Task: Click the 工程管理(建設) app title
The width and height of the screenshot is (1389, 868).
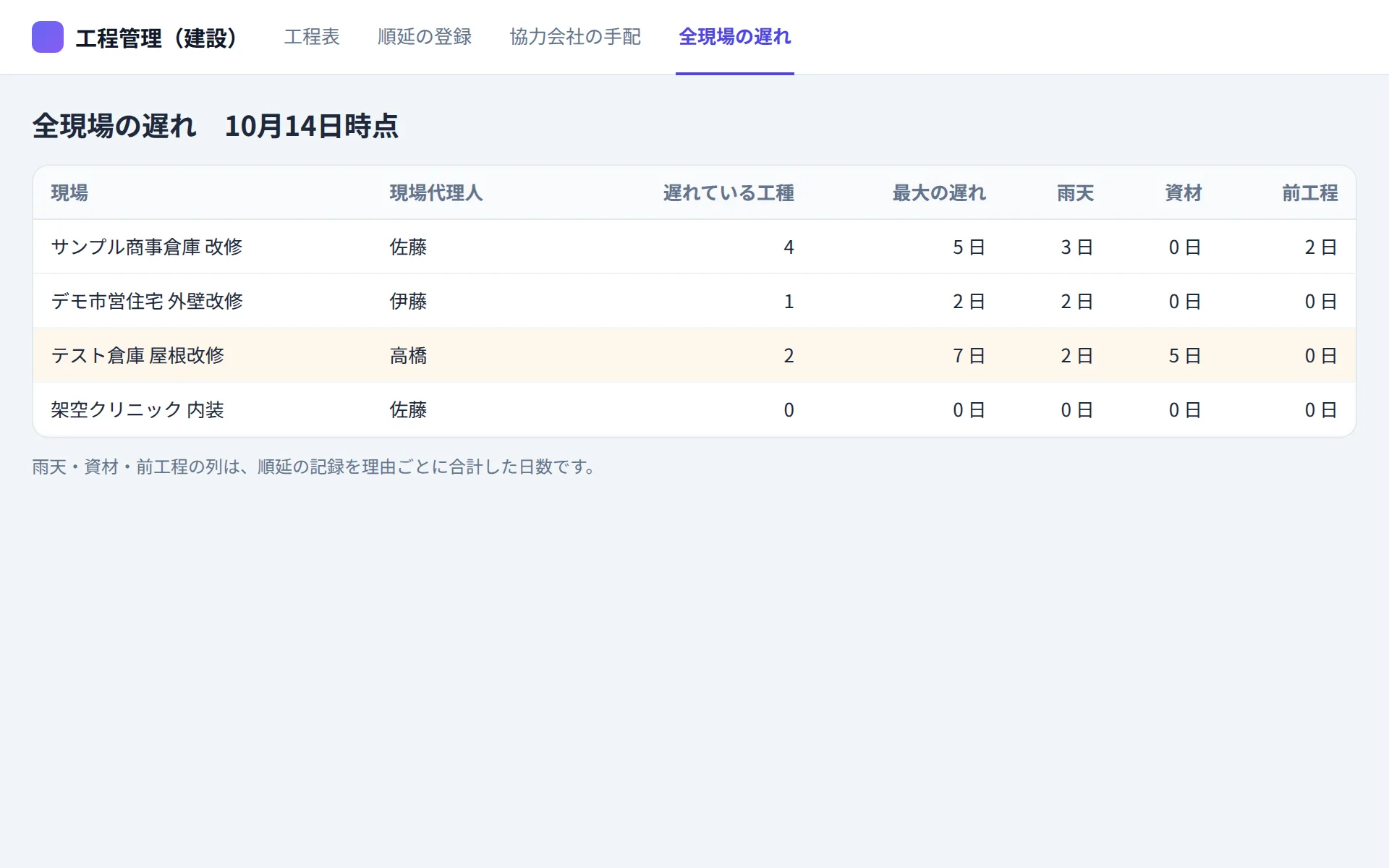Action: pyautogui.click(x=156, y=38)
